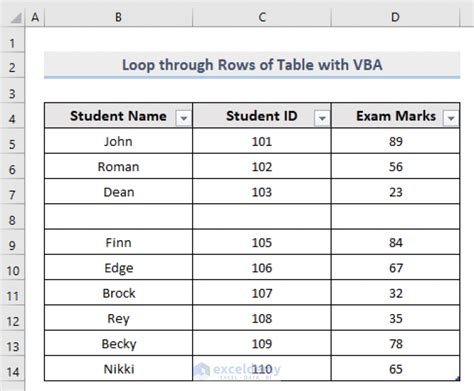Click the empty name cell in row 8
This screenshot has width=474, height=391.
coord(118,217)
